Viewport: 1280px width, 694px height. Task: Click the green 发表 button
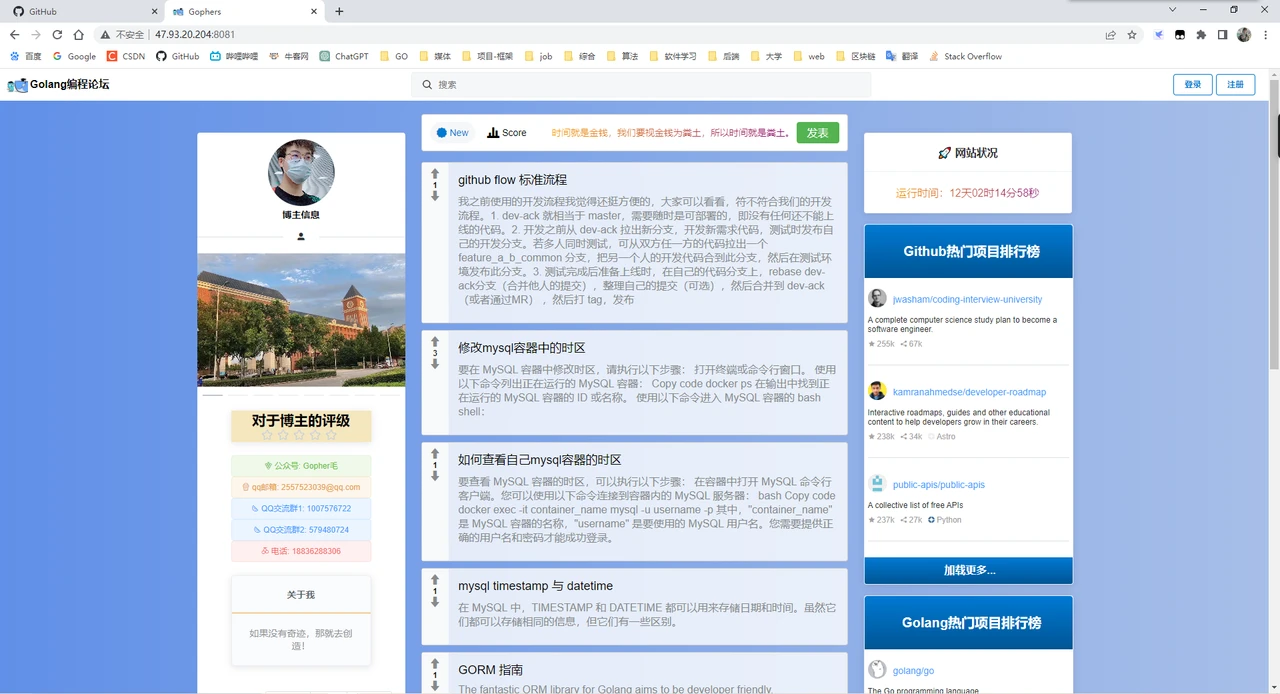click(817, 133)
